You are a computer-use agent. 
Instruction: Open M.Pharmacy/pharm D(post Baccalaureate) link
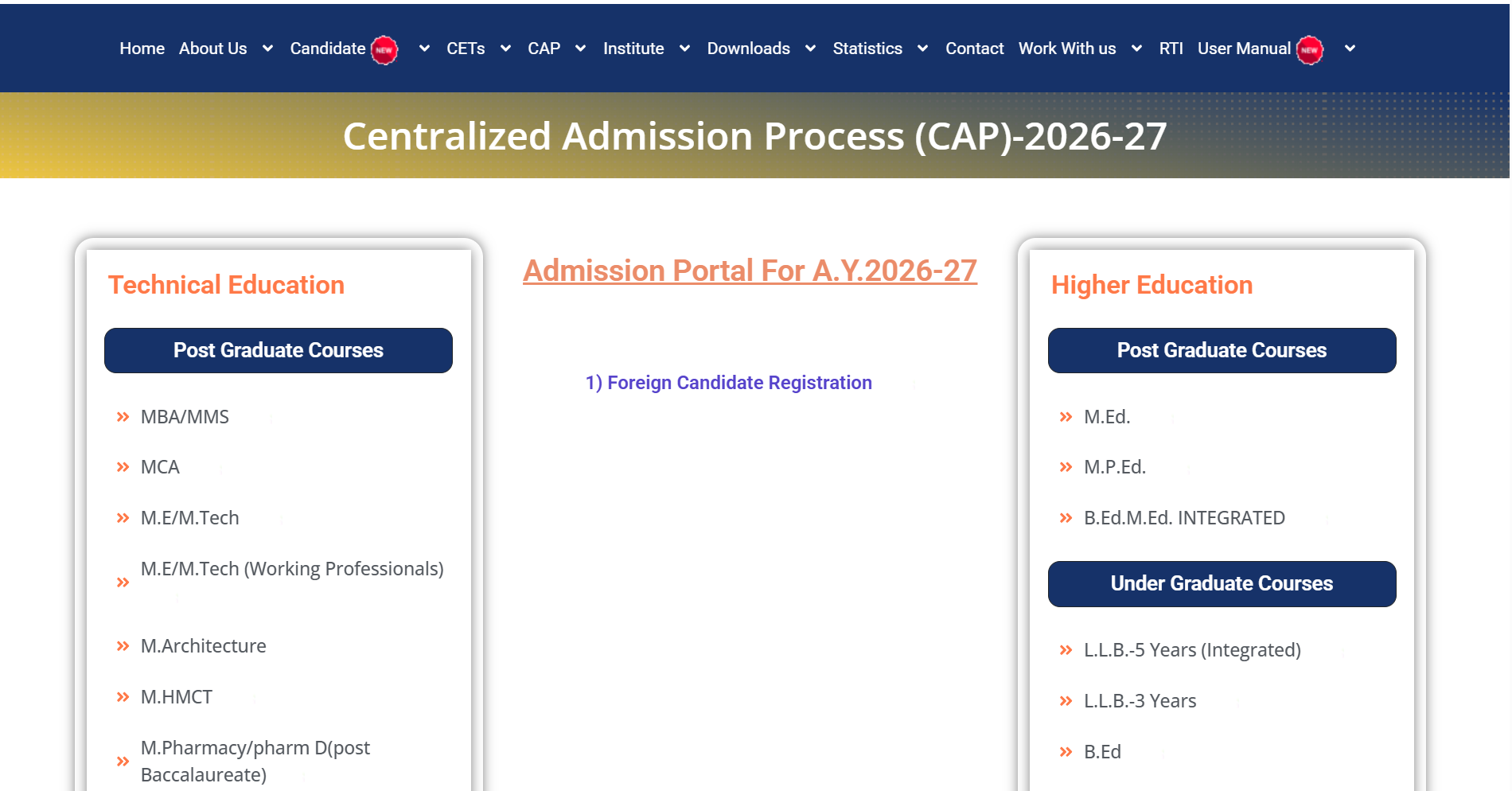255,762
